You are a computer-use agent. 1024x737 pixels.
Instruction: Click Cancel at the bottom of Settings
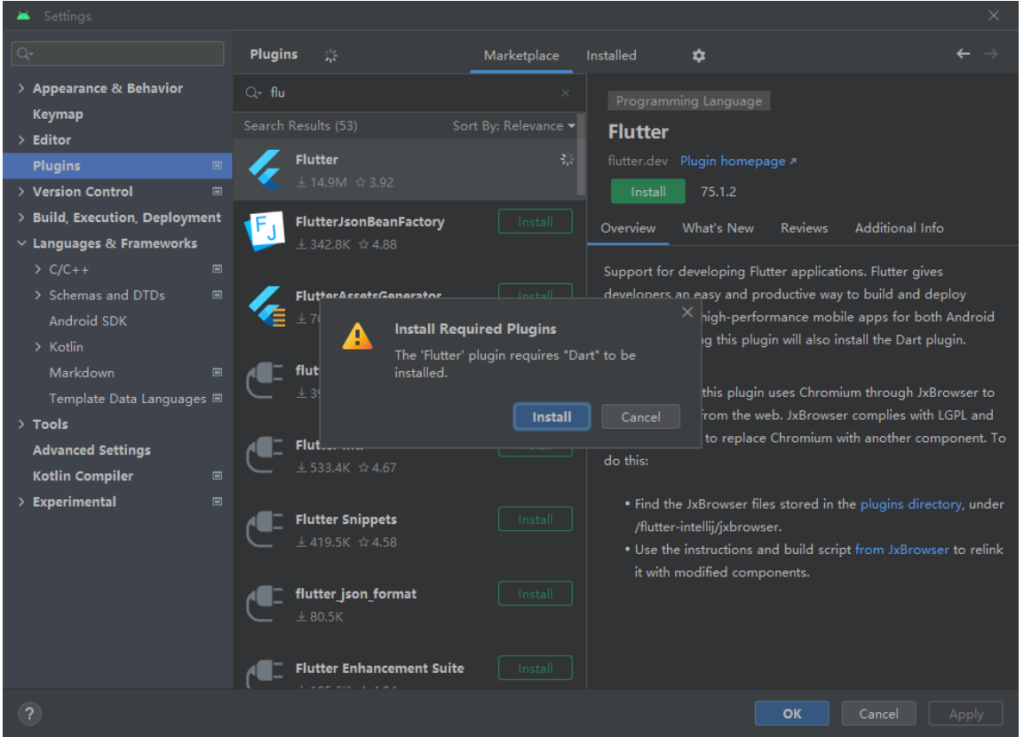878,713
